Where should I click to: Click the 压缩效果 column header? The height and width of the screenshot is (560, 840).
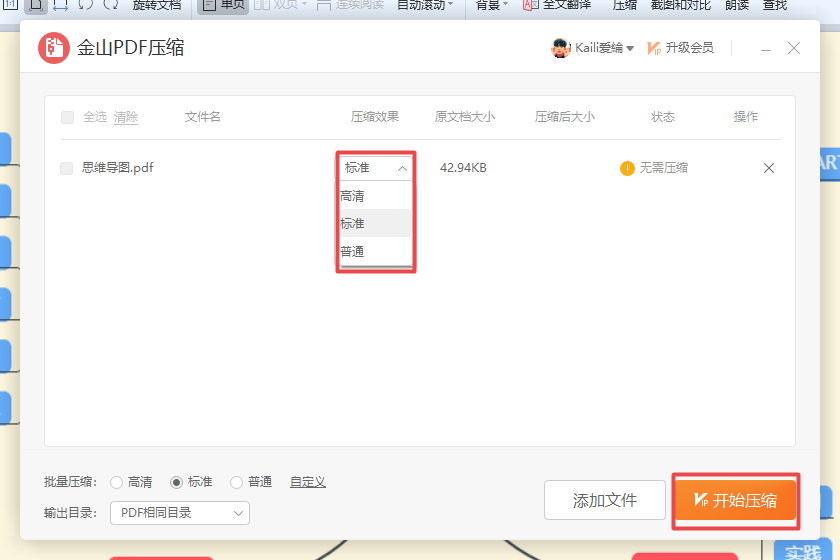click(374, 117)
